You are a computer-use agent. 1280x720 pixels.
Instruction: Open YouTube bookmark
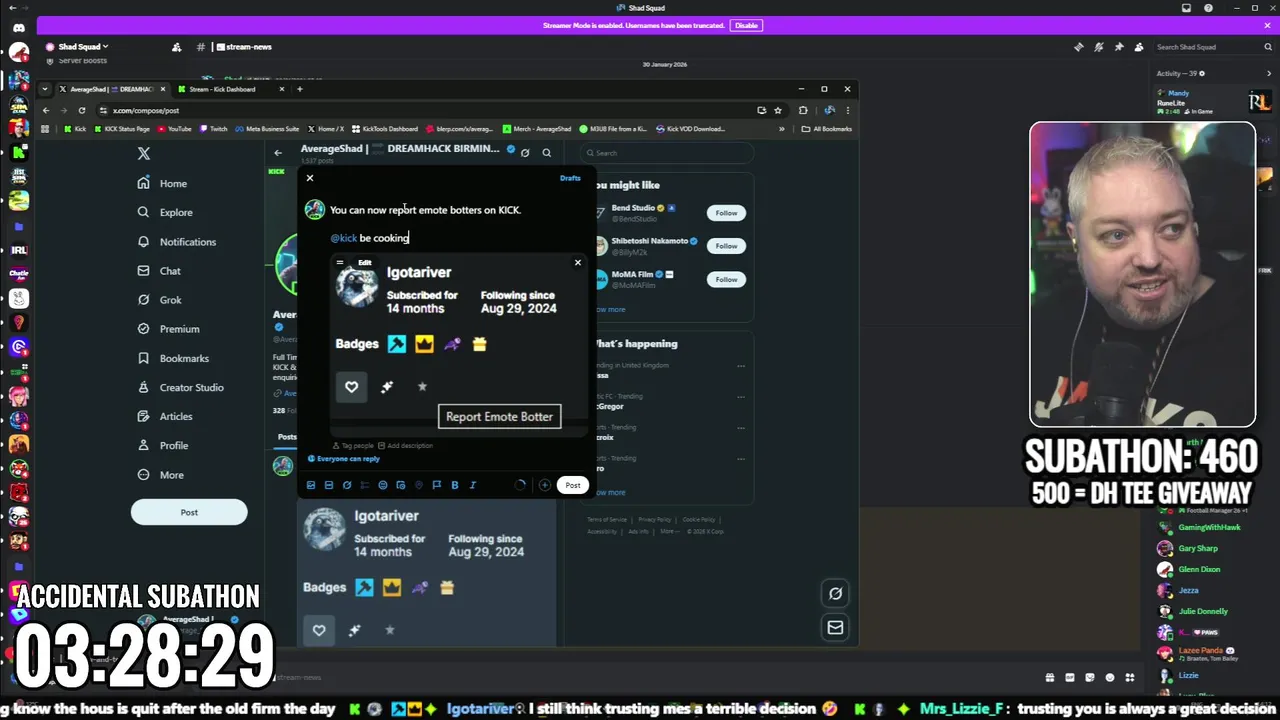click(x=175, y=129)
